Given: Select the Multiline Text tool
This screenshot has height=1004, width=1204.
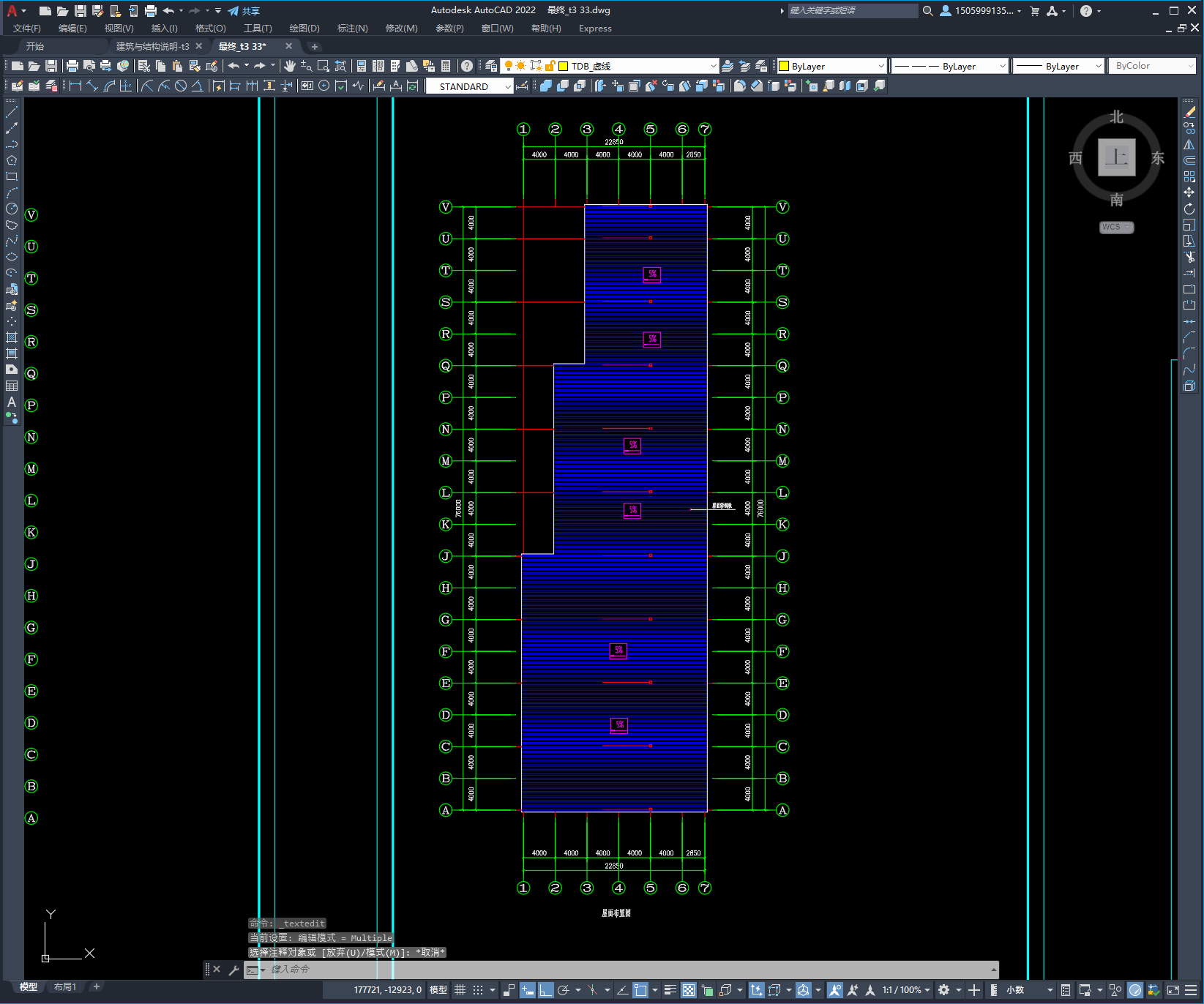Looking at the screenshot, I should 12,402.
